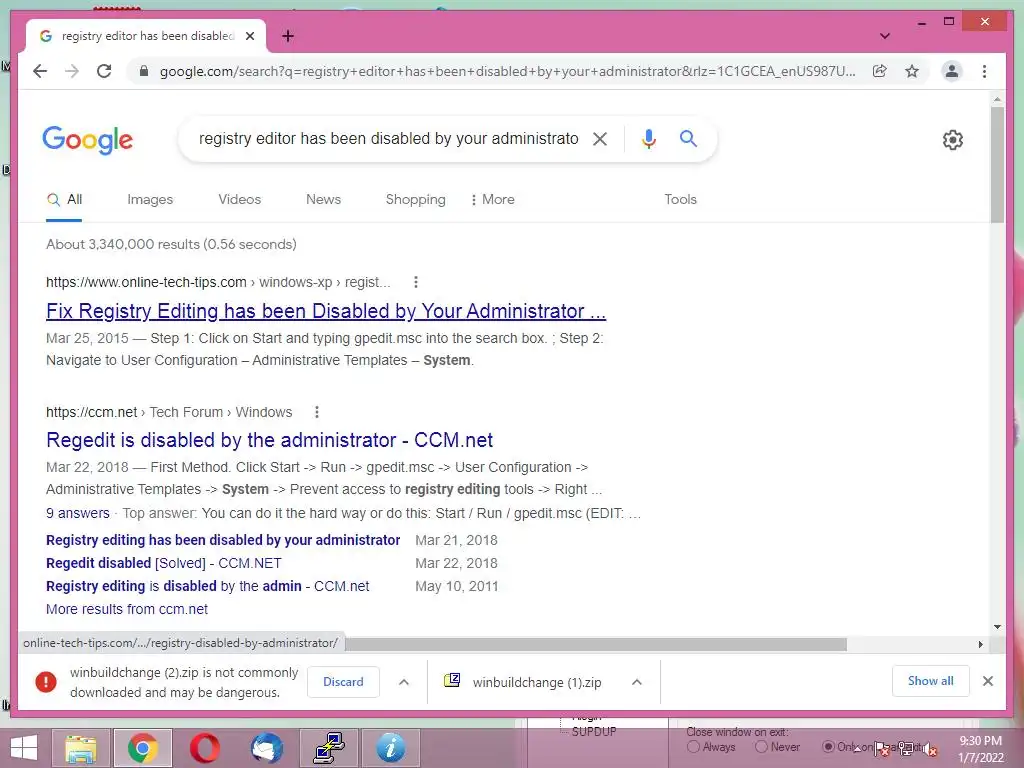Open Thunderbird from the taskbar
Image resolution: width=1024 pixels, height=768 pixels.
pyautogui.click(x=266, y=748)
